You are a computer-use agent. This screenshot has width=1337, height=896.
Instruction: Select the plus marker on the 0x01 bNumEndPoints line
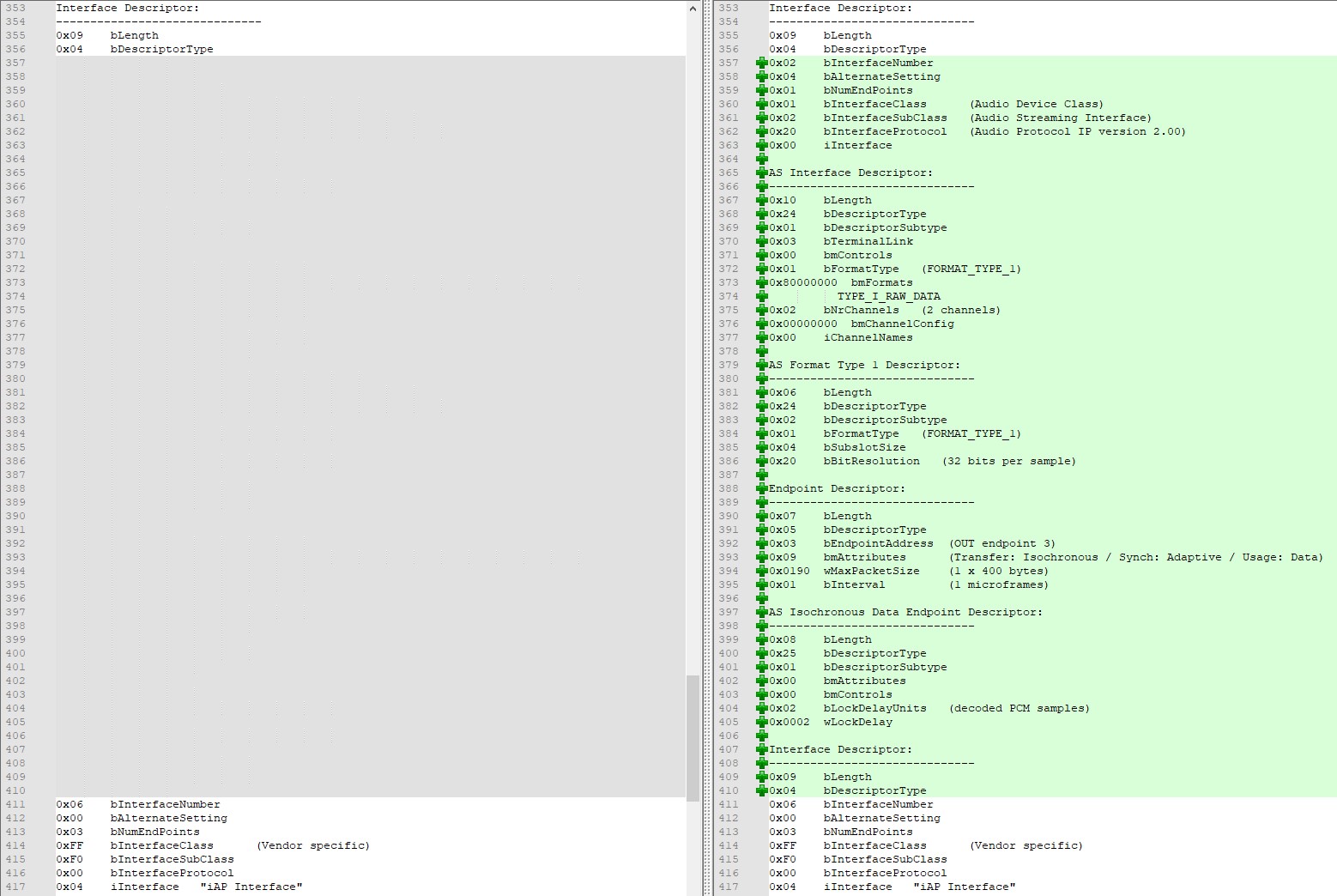pos(761,90)
